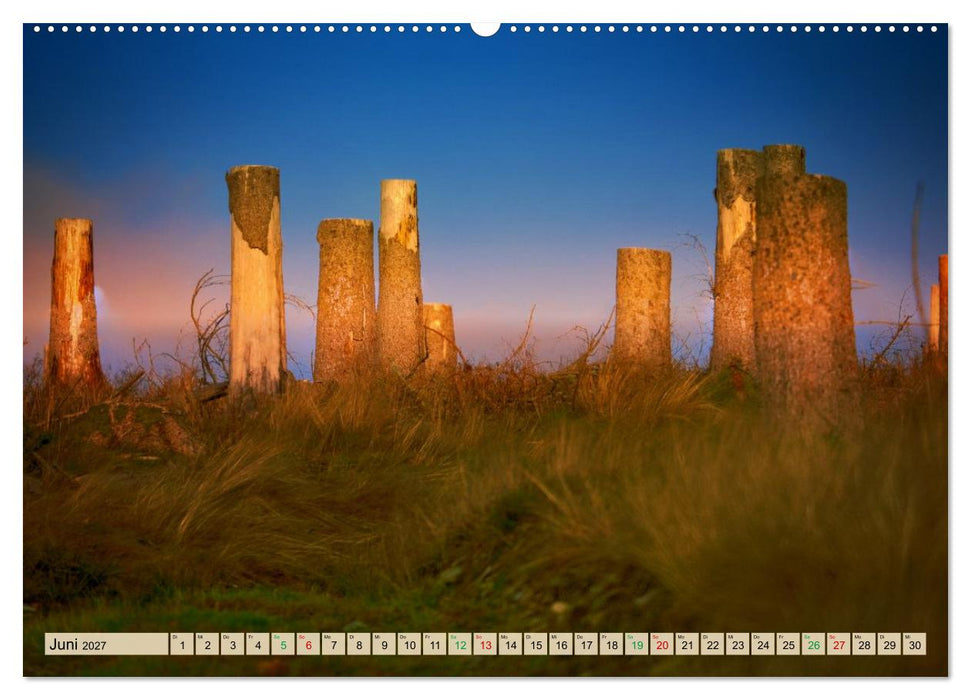
Task: Select green Saturday date 26
Action: 814,644
